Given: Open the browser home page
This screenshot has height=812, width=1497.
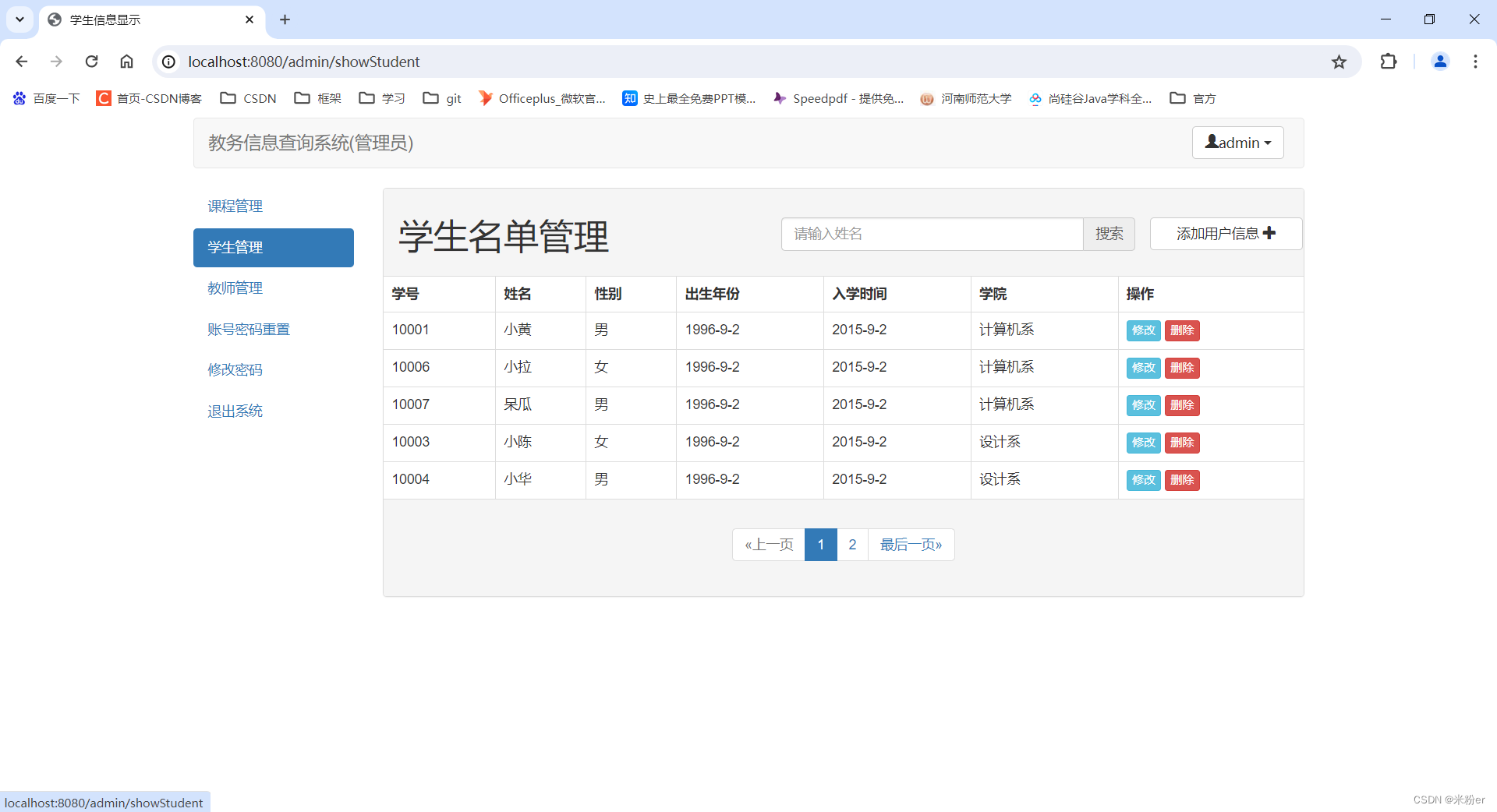Looking at the screenshot, I should tap(126, 62).
